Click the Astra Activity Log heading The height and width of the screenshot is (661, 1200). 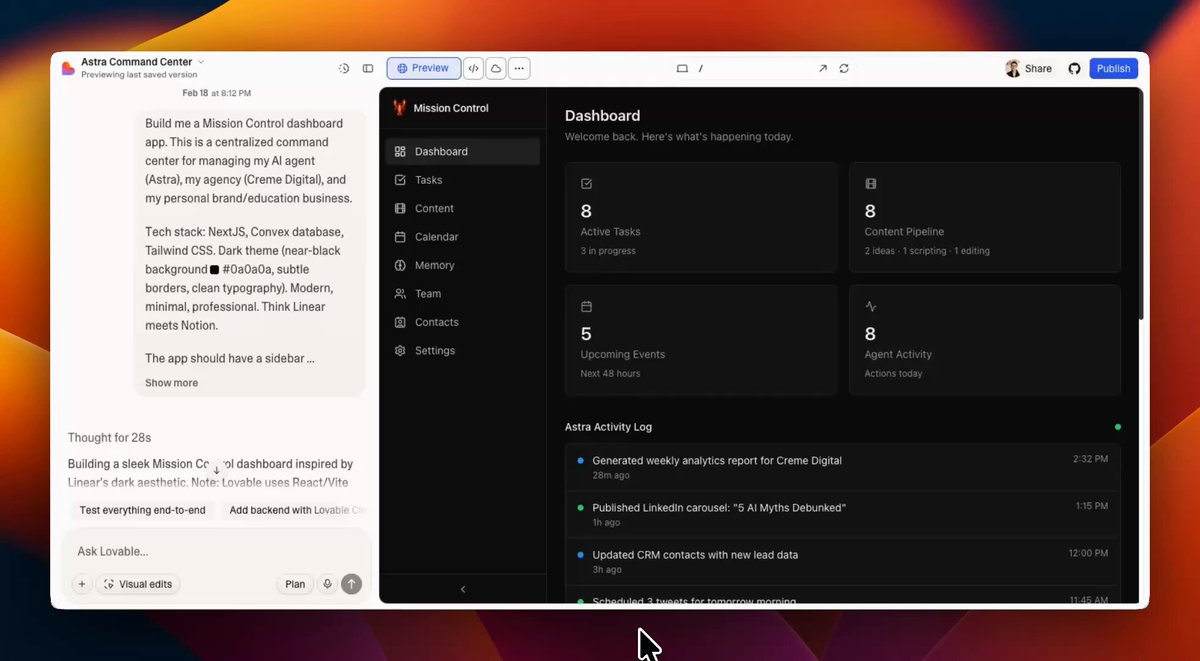click(608, 427)
